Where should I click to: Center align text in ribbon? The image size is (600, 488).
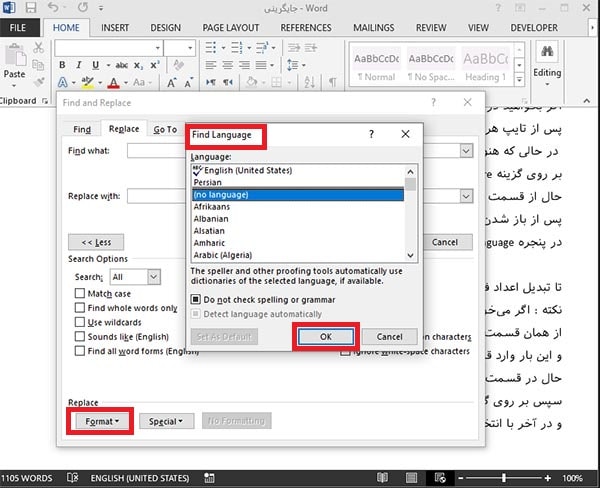pyautogui.click(x=228, y=65)
